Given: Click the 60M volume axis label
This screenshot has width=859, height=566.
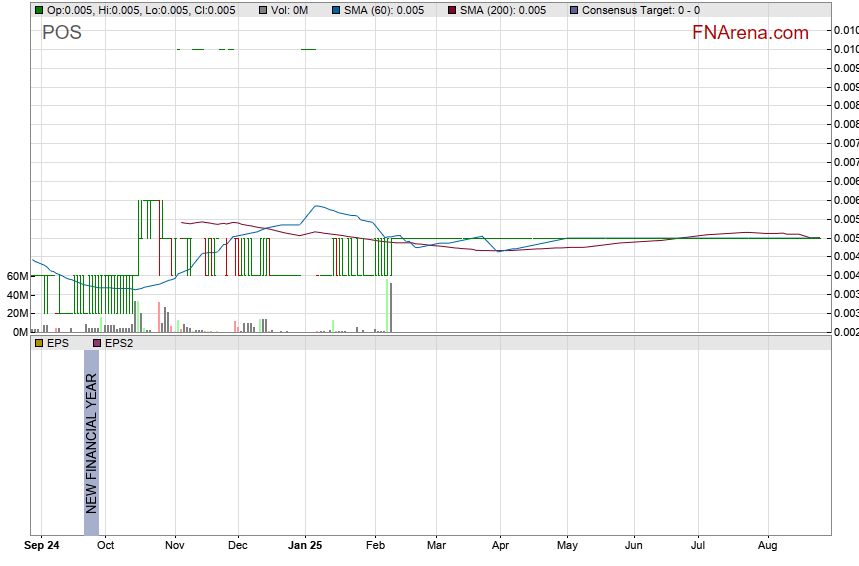Looking at the screenshot, I should pyautogui.click(x=16, y=276).
